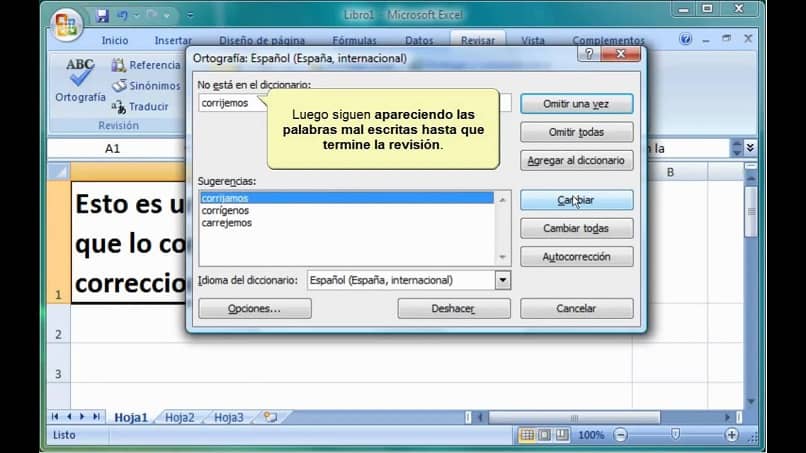Close the Ortografía dialog
This screenshot has width=806, height=453.
click(x=620, y=54)
